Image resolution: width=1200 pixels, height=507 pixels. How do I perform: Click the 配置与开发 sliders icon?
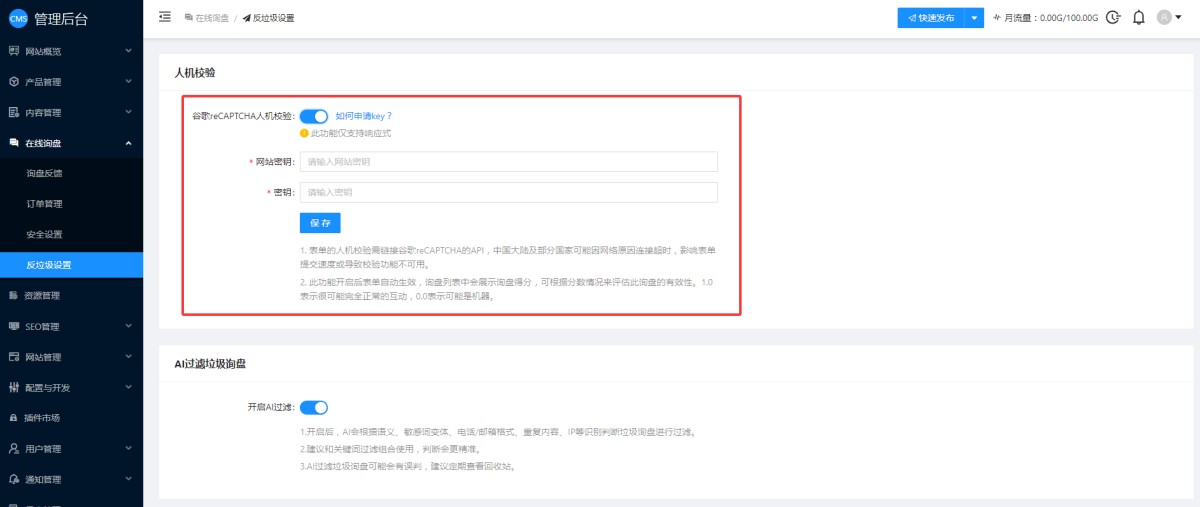[14, 387]
